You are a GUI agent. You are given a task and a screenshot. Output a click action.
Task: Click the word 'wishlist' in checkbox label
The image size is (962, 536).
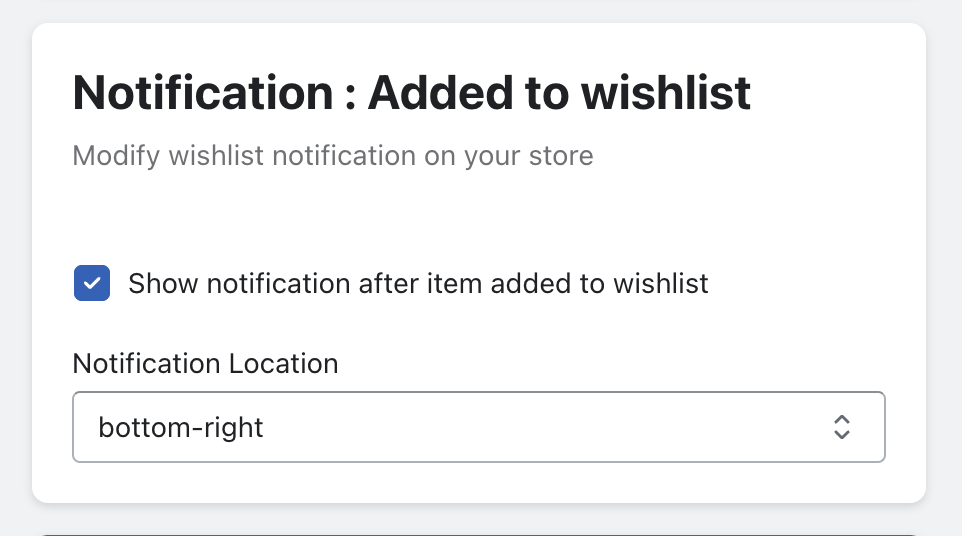[x=661, y=283]
